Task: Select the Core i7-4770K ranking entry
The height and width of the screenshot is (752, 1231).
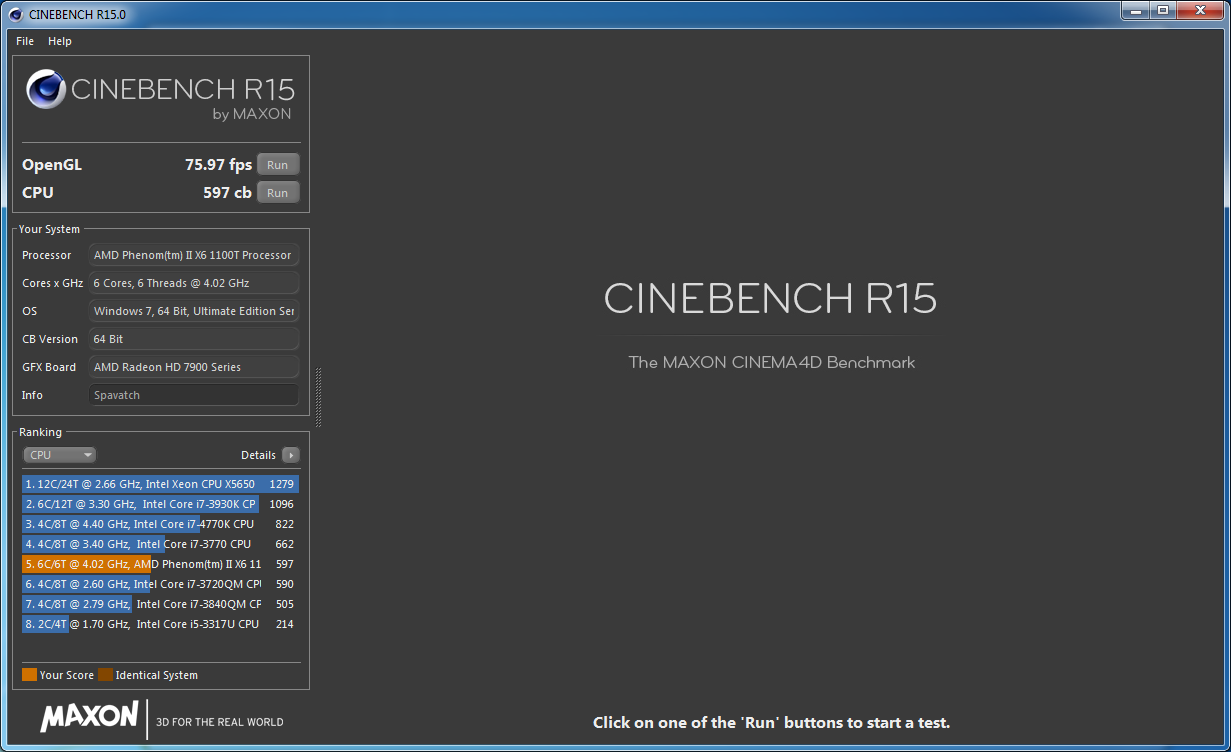Action: 160,524
